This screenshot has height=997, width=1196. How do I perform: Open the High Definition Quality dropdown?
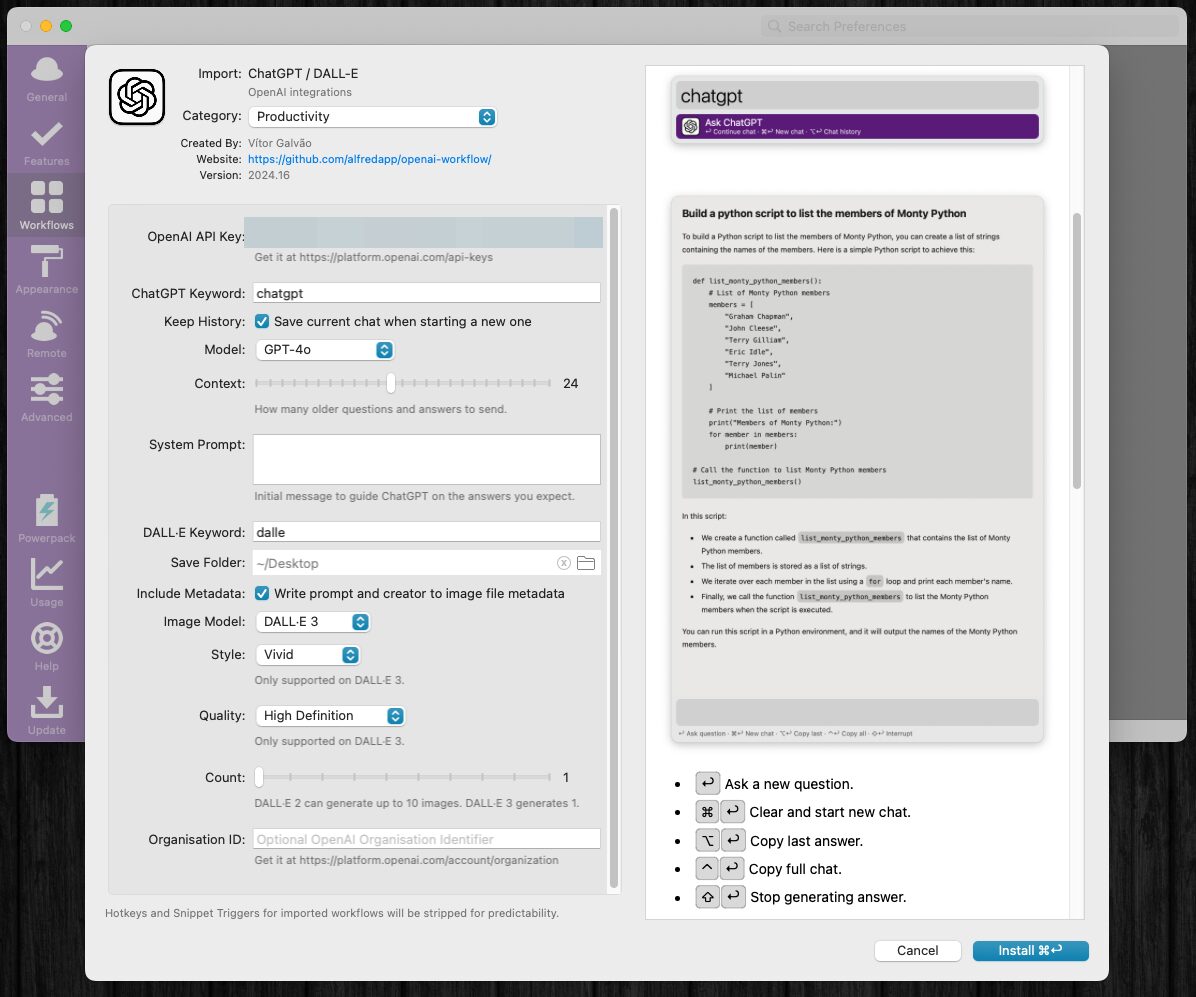pos(330,716)
